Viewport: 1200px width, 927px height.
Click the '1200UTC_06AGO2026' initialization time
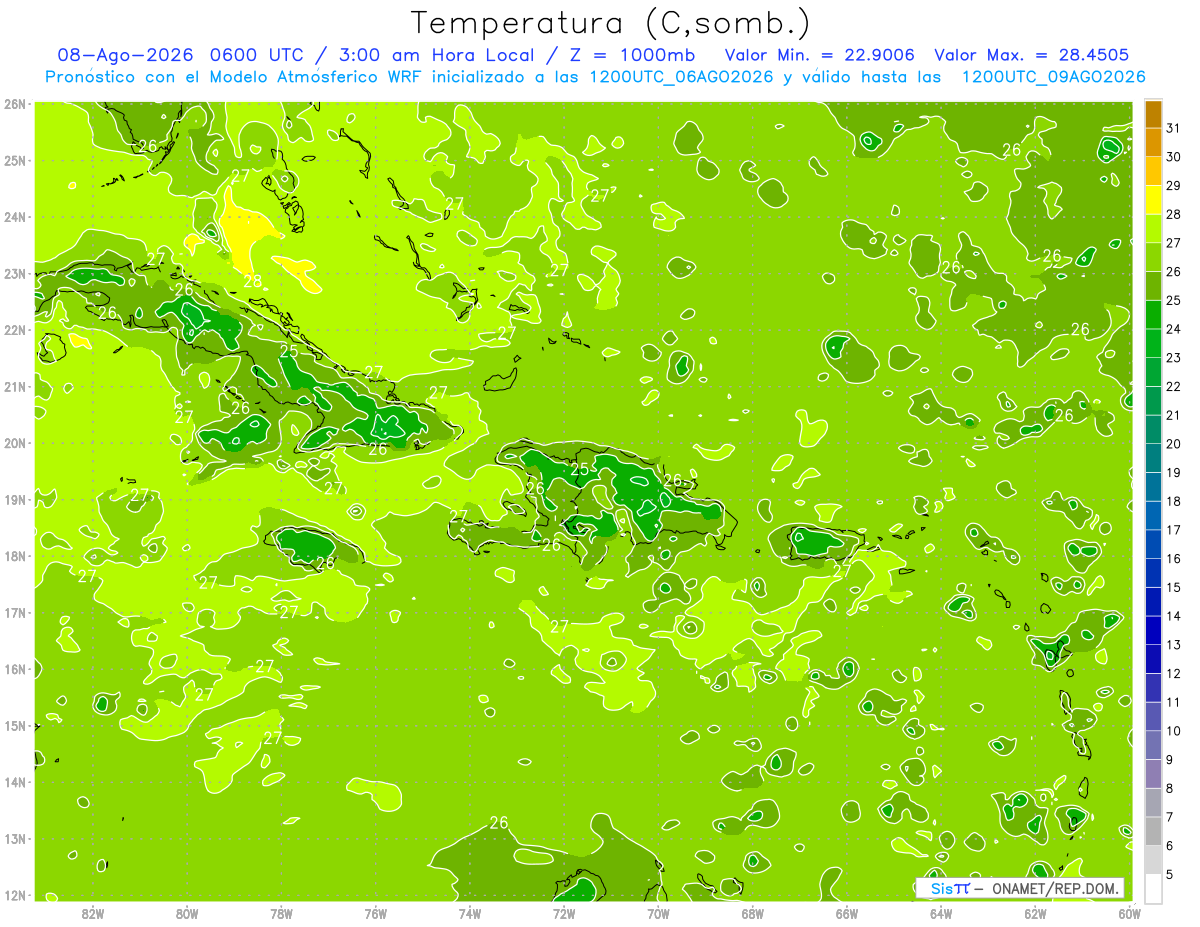tap(681, 77)
